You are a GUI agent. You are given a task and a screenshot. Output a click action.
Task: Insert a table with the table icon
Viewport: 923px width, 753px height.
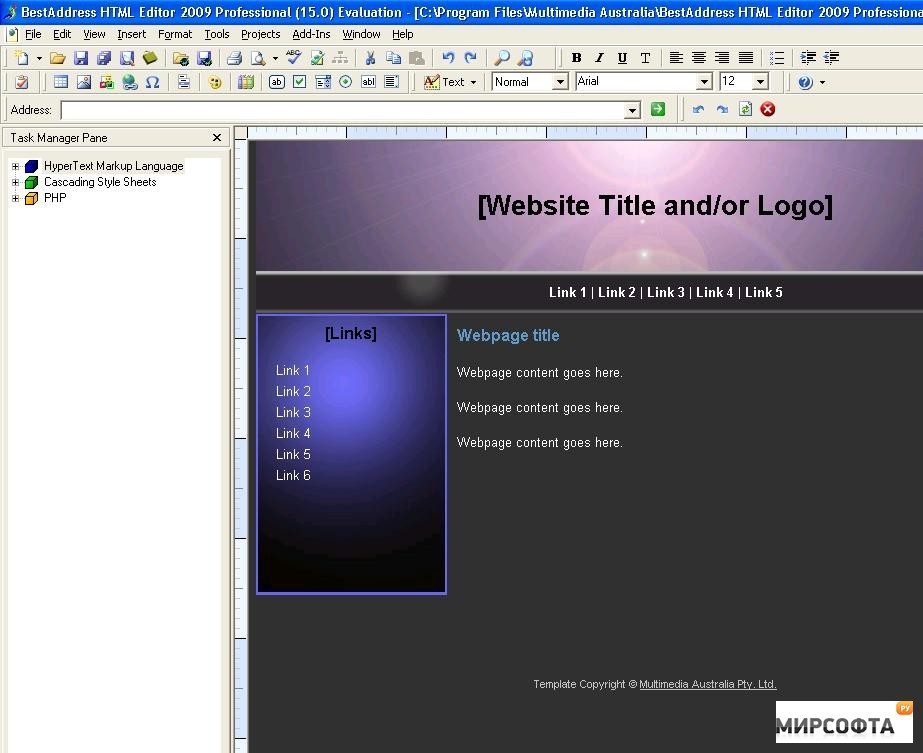coord(61,82)
